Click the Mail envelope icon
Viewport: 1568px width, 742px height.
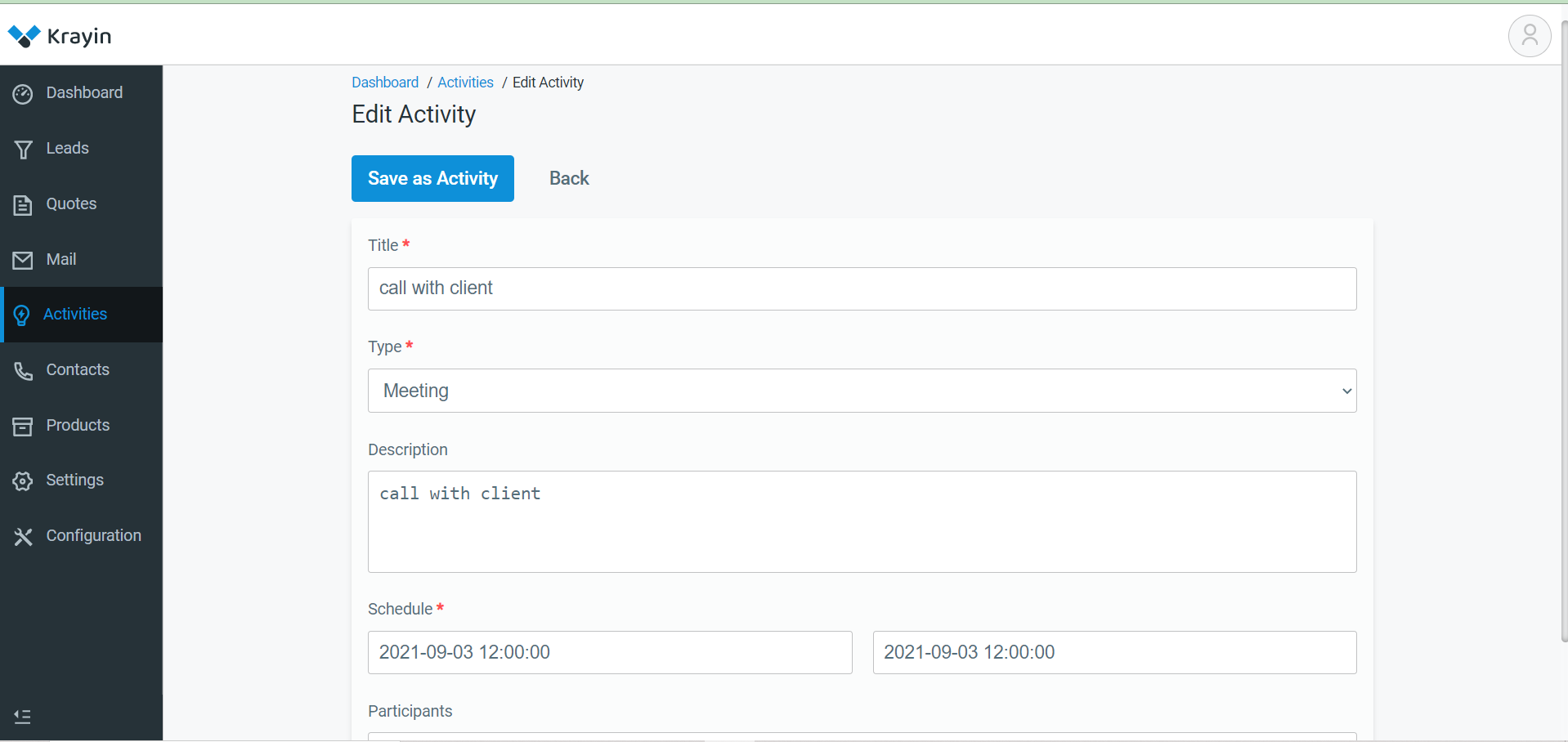23,261
